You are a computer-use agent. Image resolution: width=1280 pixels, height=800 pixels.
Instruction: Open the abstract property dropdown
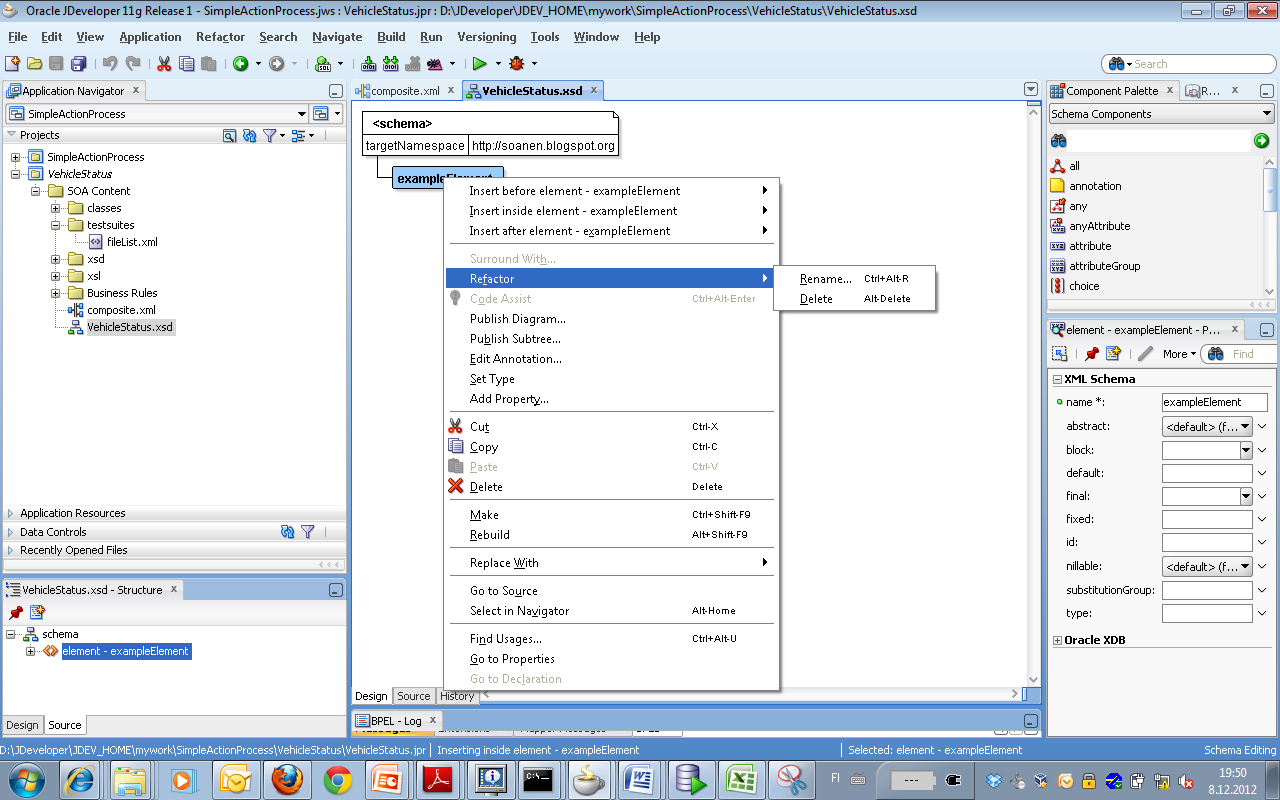(x=1247, y=425)
